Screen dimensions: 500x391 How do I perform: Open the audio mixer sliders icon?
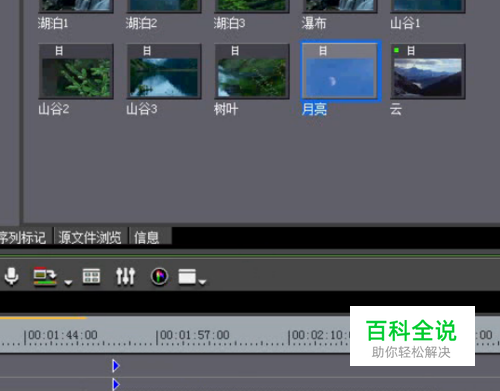point(125,276)
